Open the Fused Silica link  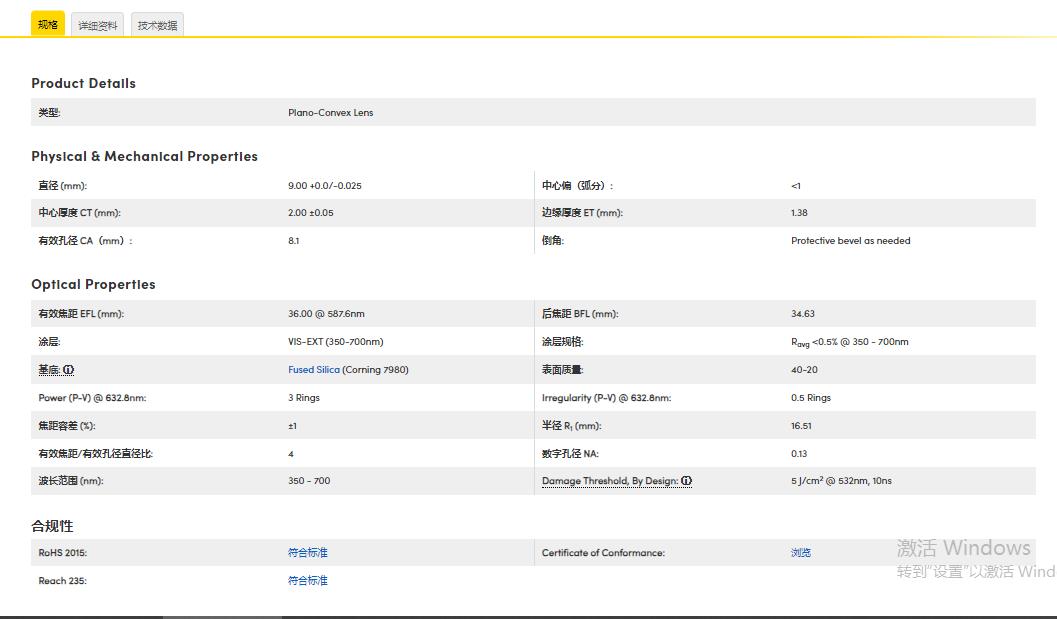click(x=314, y=370)
